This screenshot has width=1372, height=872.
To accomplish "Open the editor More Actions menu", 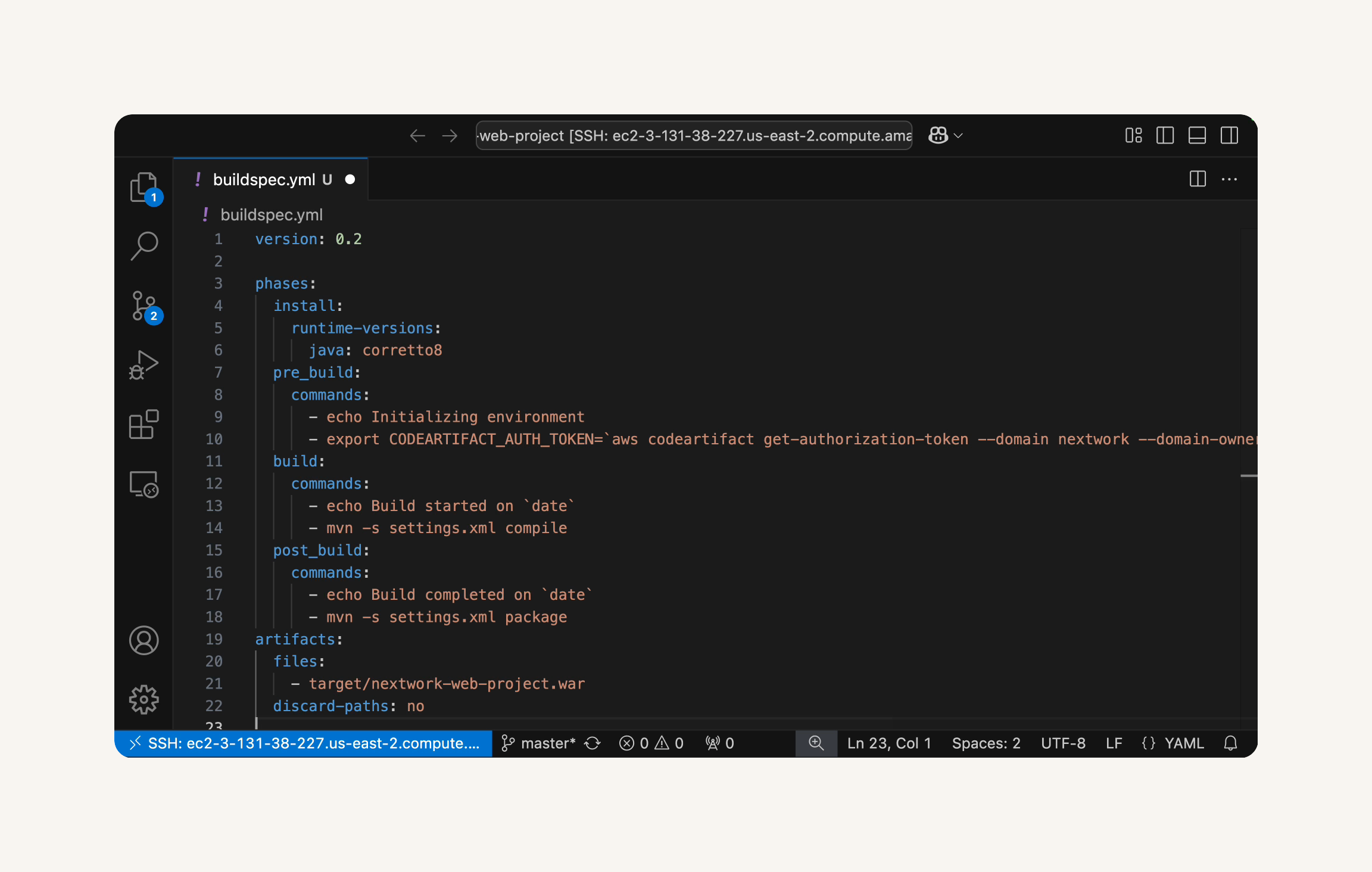I will pyautogui.click(x=1229, y=179).
